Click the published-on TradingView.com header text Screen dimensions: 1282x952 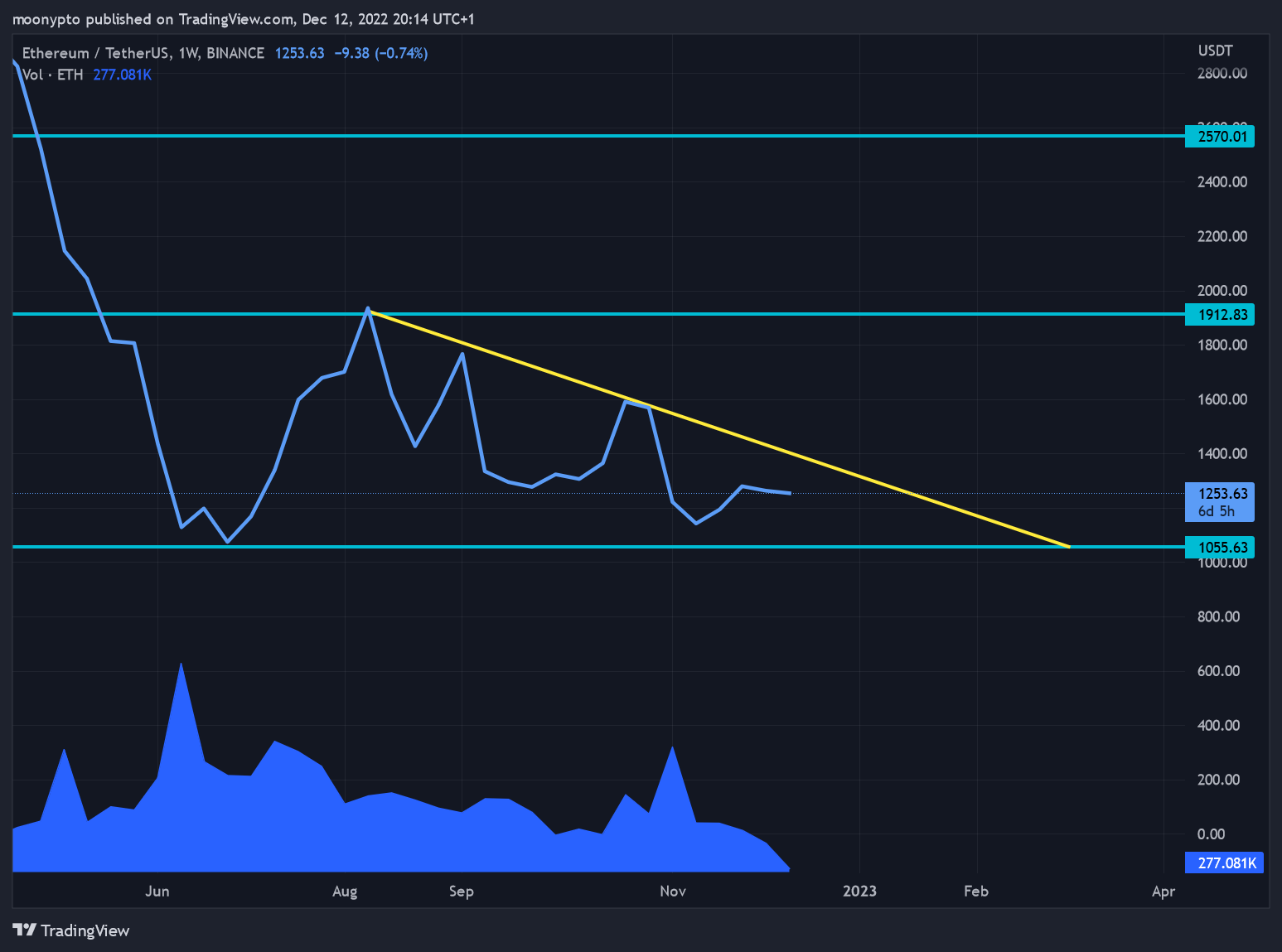coord(244,19)
